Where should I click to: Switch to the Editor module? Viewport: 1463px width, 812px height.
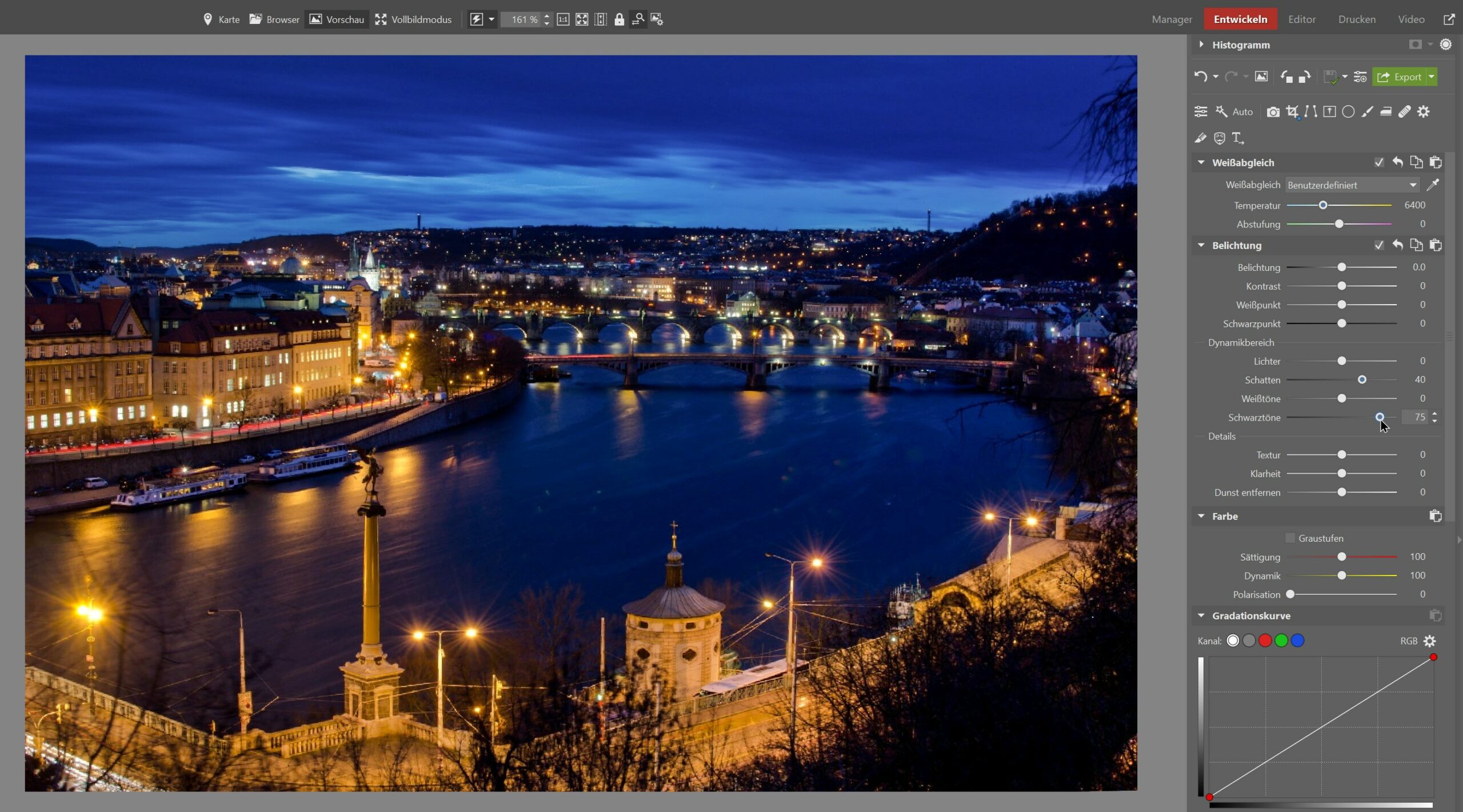(x=1302, y=19)
